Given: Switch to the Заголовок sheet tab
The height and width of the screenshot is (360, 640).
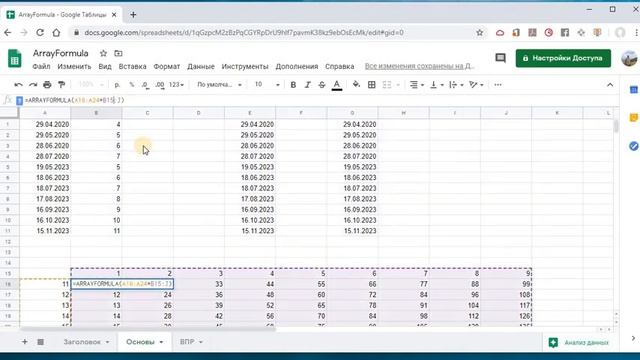Looking at the screenshot, I should click(82, 342).
